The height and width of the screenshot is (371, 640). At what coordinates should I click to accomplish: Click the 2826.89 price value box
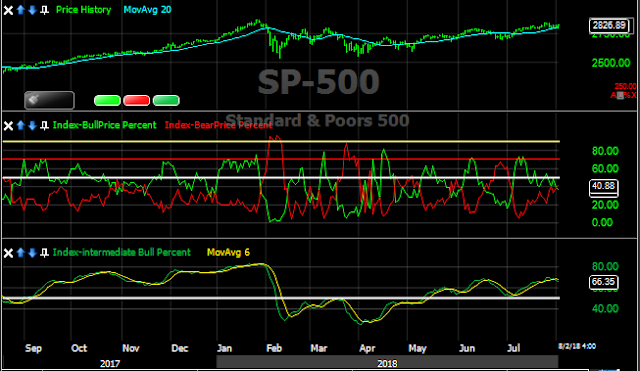(609, 25)
